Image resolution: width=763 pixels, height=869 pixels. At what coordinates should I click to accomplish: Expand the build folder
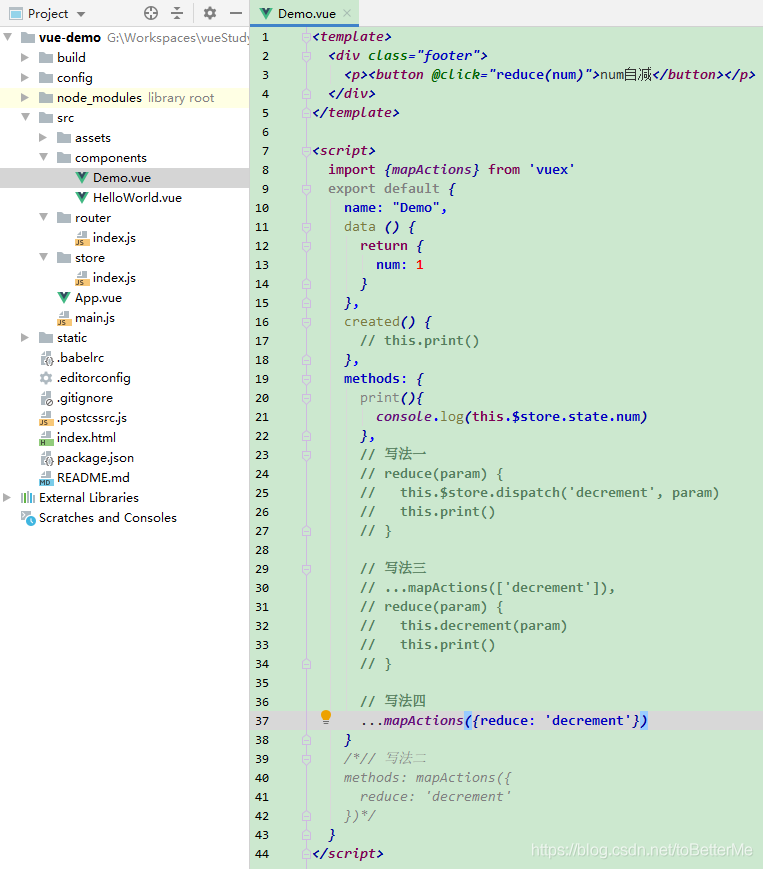(24, 57)
